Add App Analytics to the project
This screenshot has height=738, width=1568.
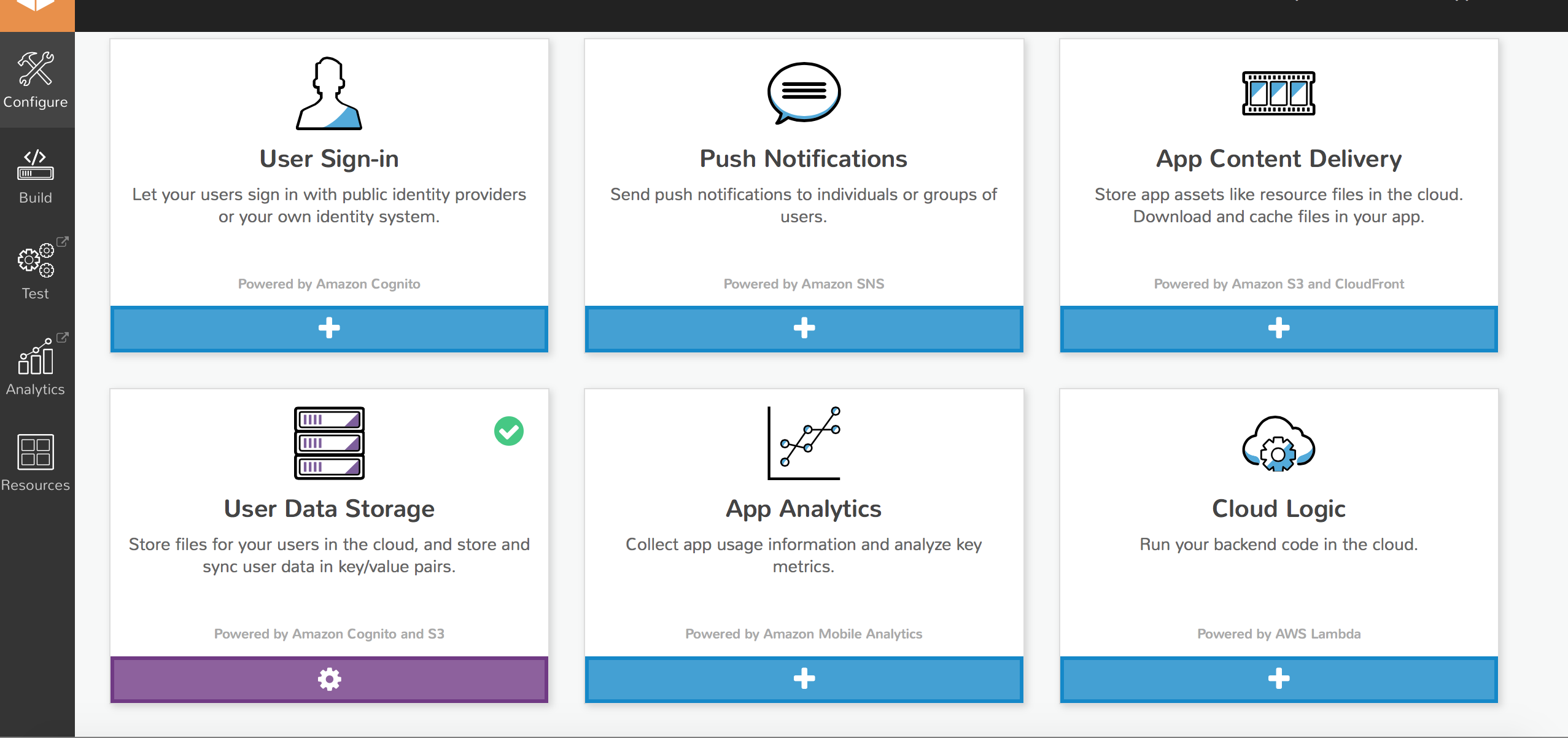coord(804,679)
